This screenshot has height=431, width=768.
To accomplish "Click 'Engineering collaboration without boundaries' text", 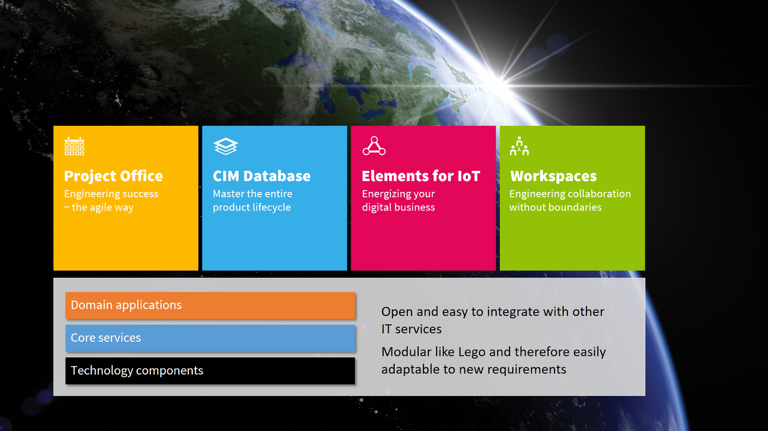I will pyautogui.click(x=569, y=201).
